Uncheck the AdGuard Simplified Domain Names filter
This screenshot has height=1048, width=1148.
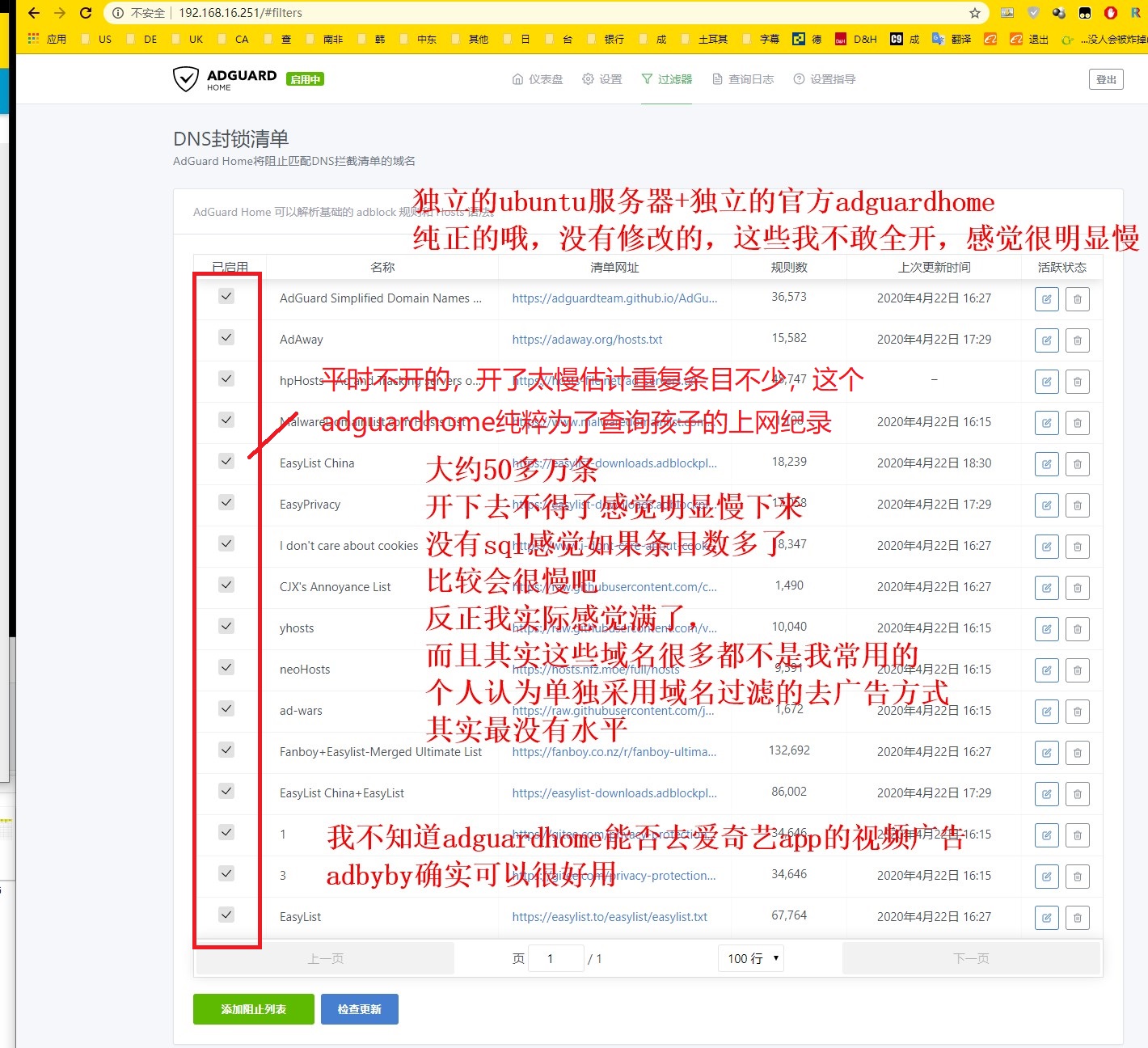point(226,296)
